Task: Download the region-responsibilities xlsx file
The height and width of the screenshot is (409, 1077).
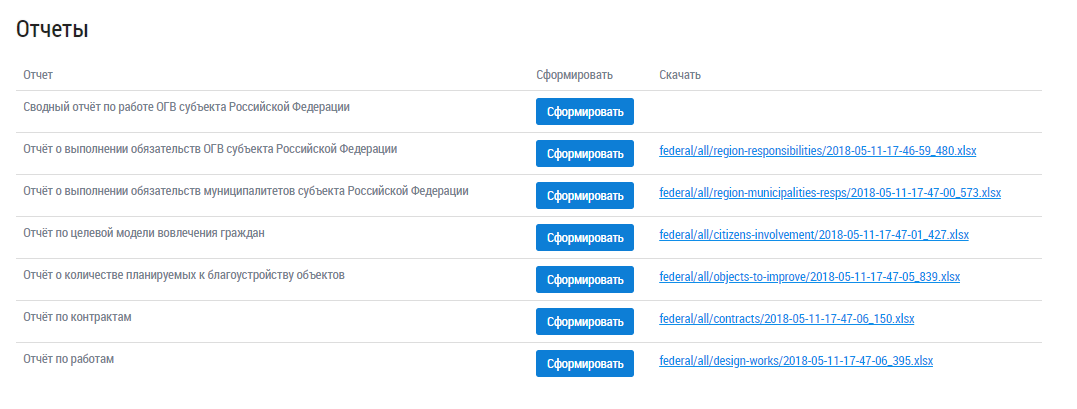Action: point(817,151)
